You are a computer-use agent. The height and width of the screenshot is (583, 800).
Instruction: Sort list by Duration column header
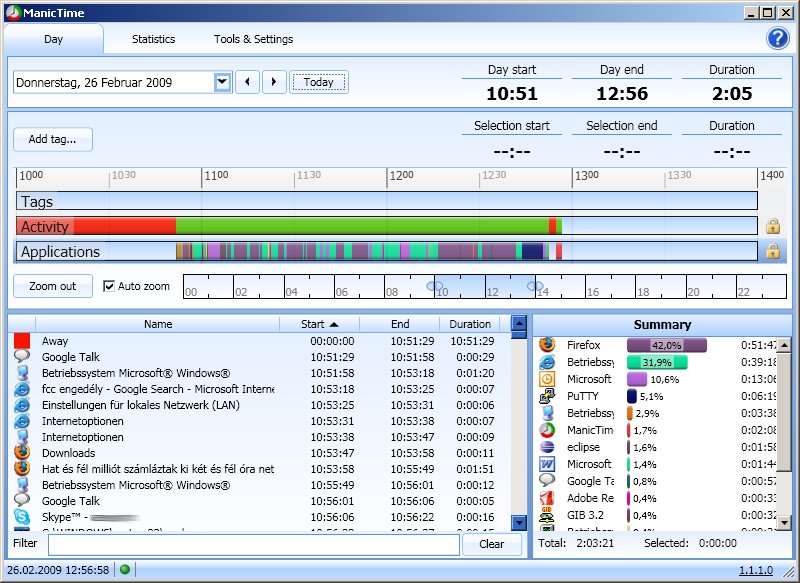coord(470,324)
